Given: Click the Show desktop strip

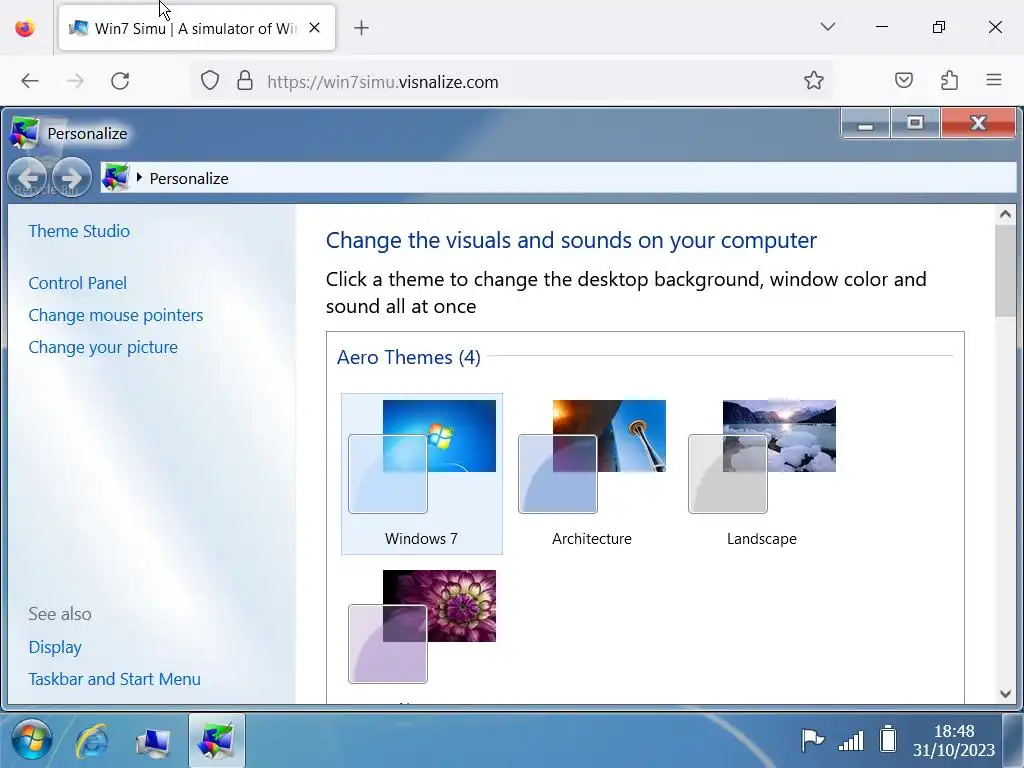Looking at the screenshot, I should (x=1014, y=741).
